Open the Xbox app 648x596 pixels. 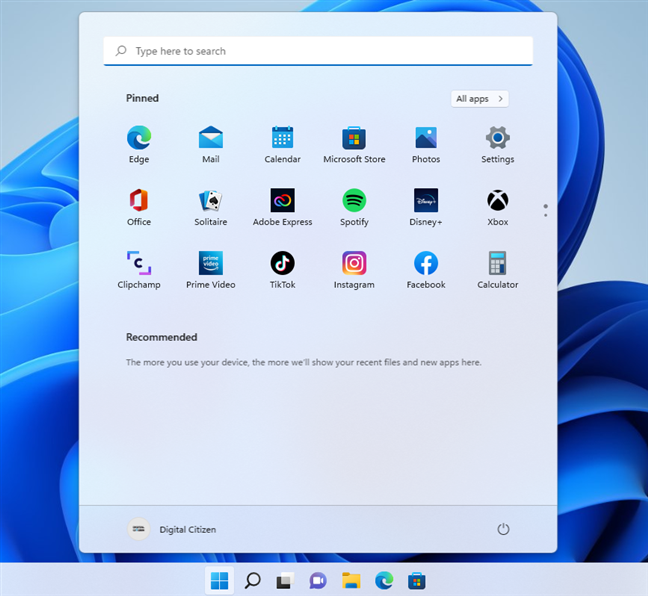point(498,207)
